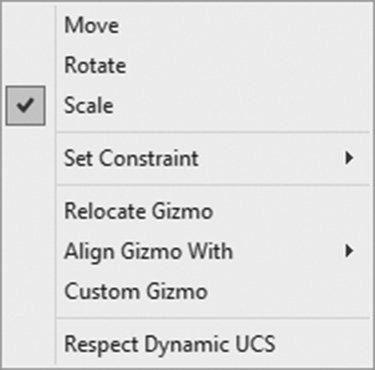This screenshot has height=370, width=375.
Task: Toggle Respect Dynamic UCS setting
Action: (x=213, y=344)
